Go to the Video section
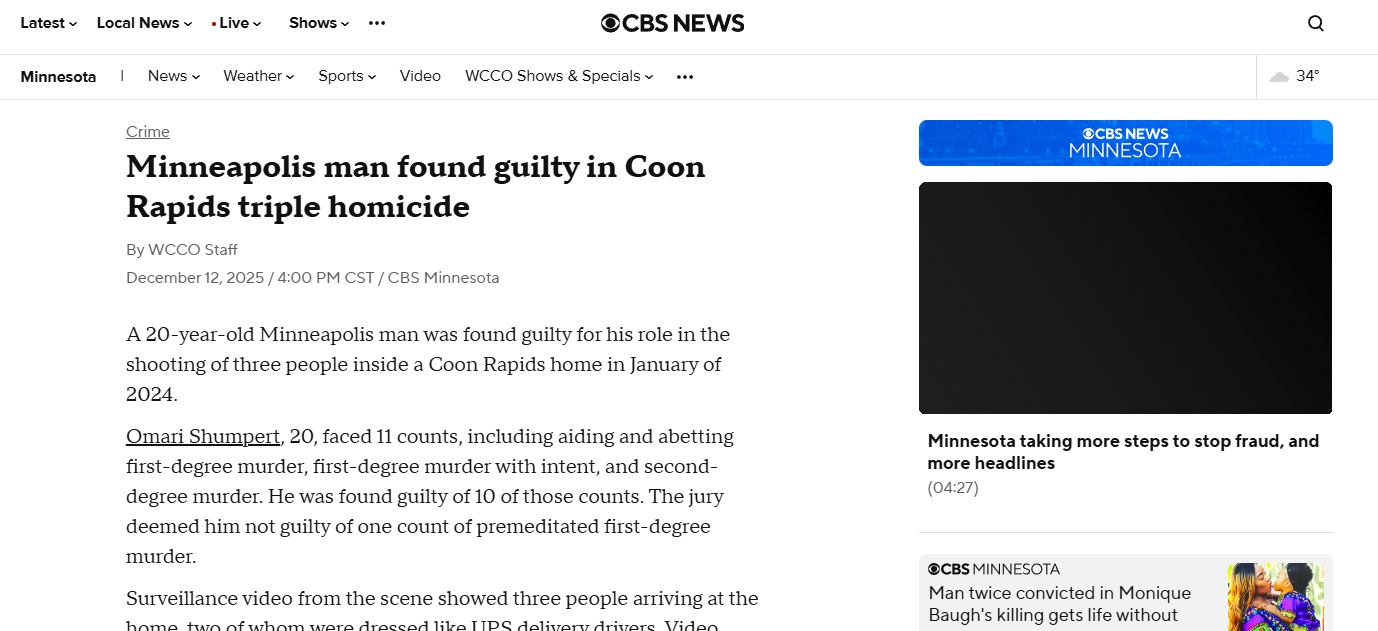Image resolution: width=1378 pixels, height=631 pixels. coord(420,76)
